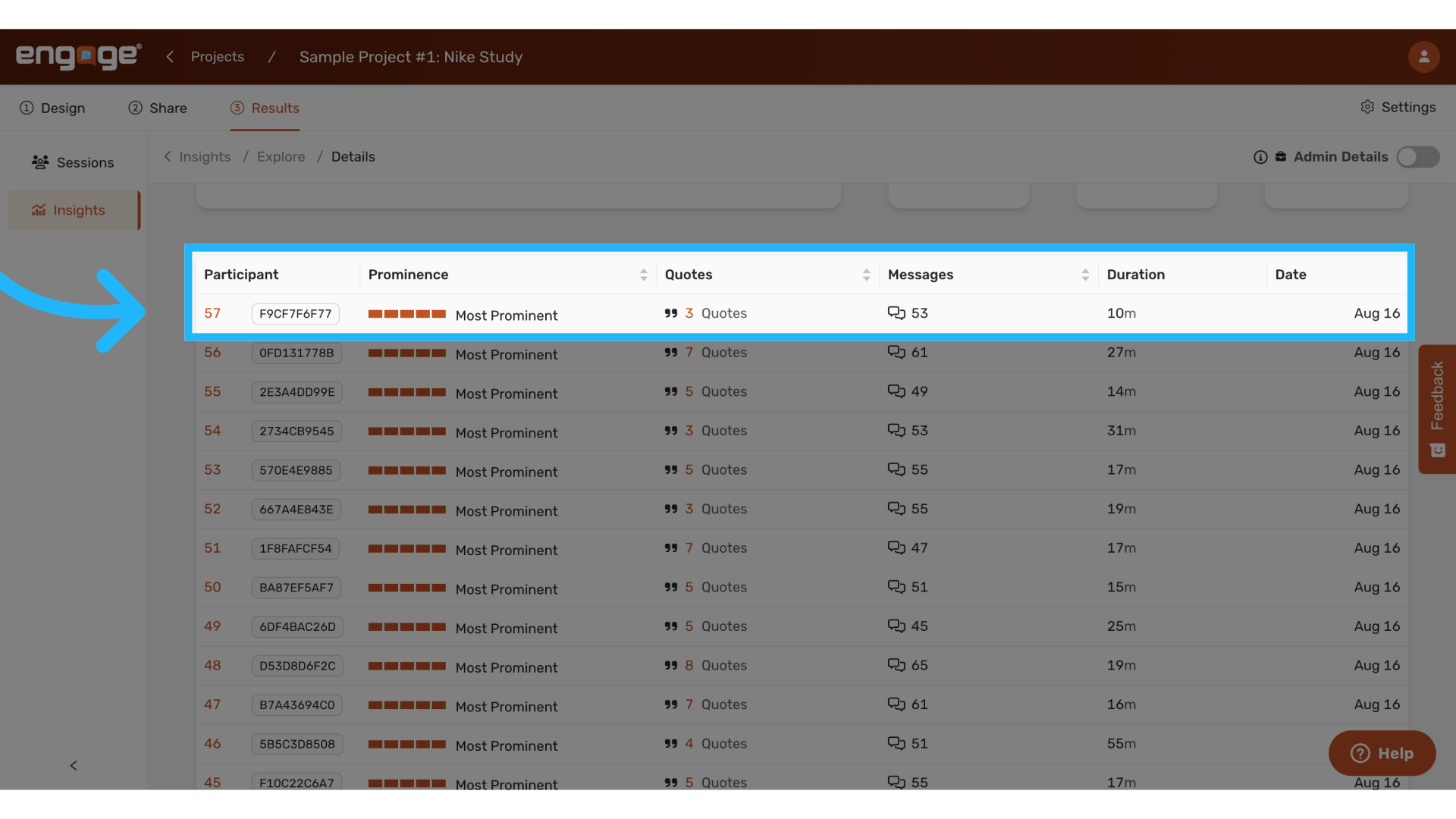Toggle the Admin Details switch
The height and width of the screenshot is (819, 1456).
(1418, 157)
